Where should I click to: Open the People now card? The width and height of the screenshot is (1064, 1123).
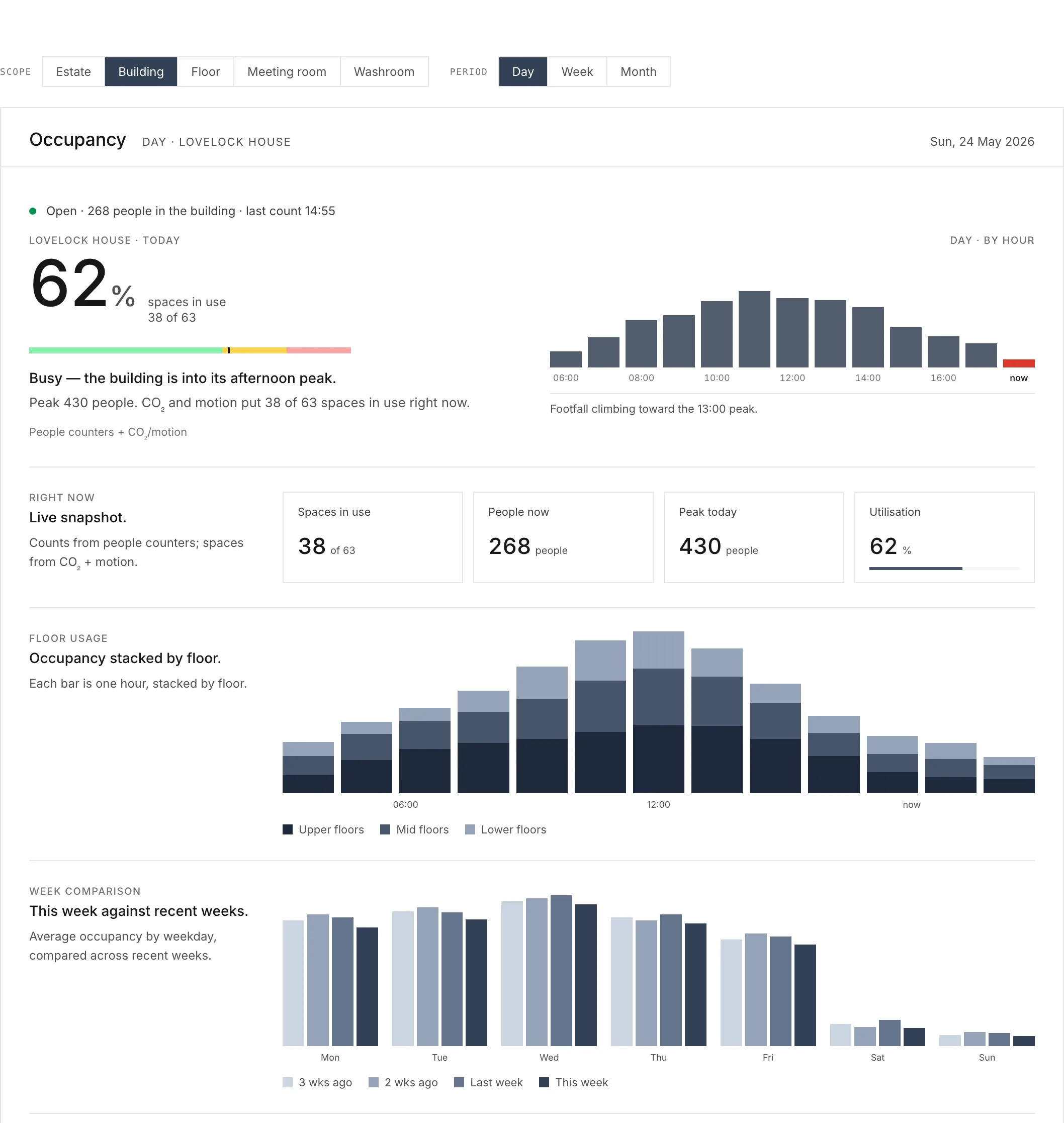point(563,537)
